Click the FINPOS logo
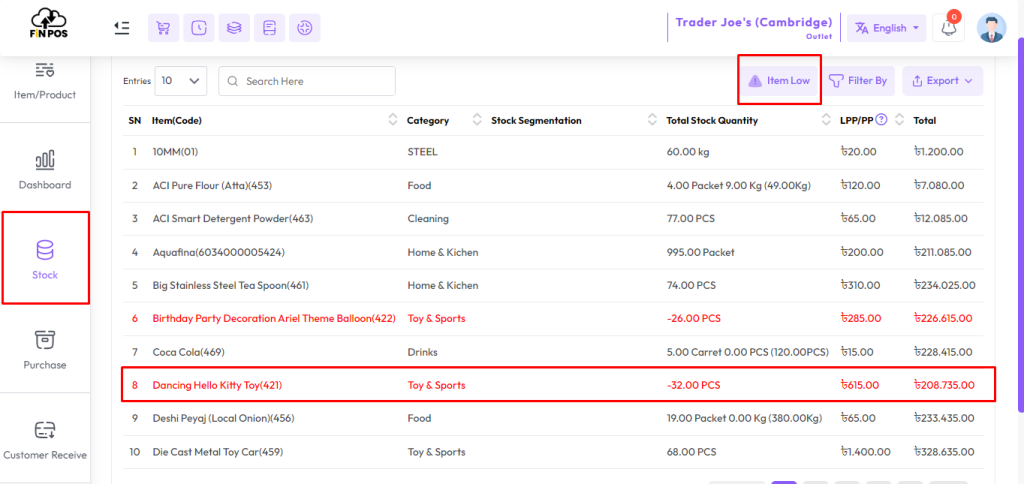The image size is (1024, 484). [x=49, y=23]
